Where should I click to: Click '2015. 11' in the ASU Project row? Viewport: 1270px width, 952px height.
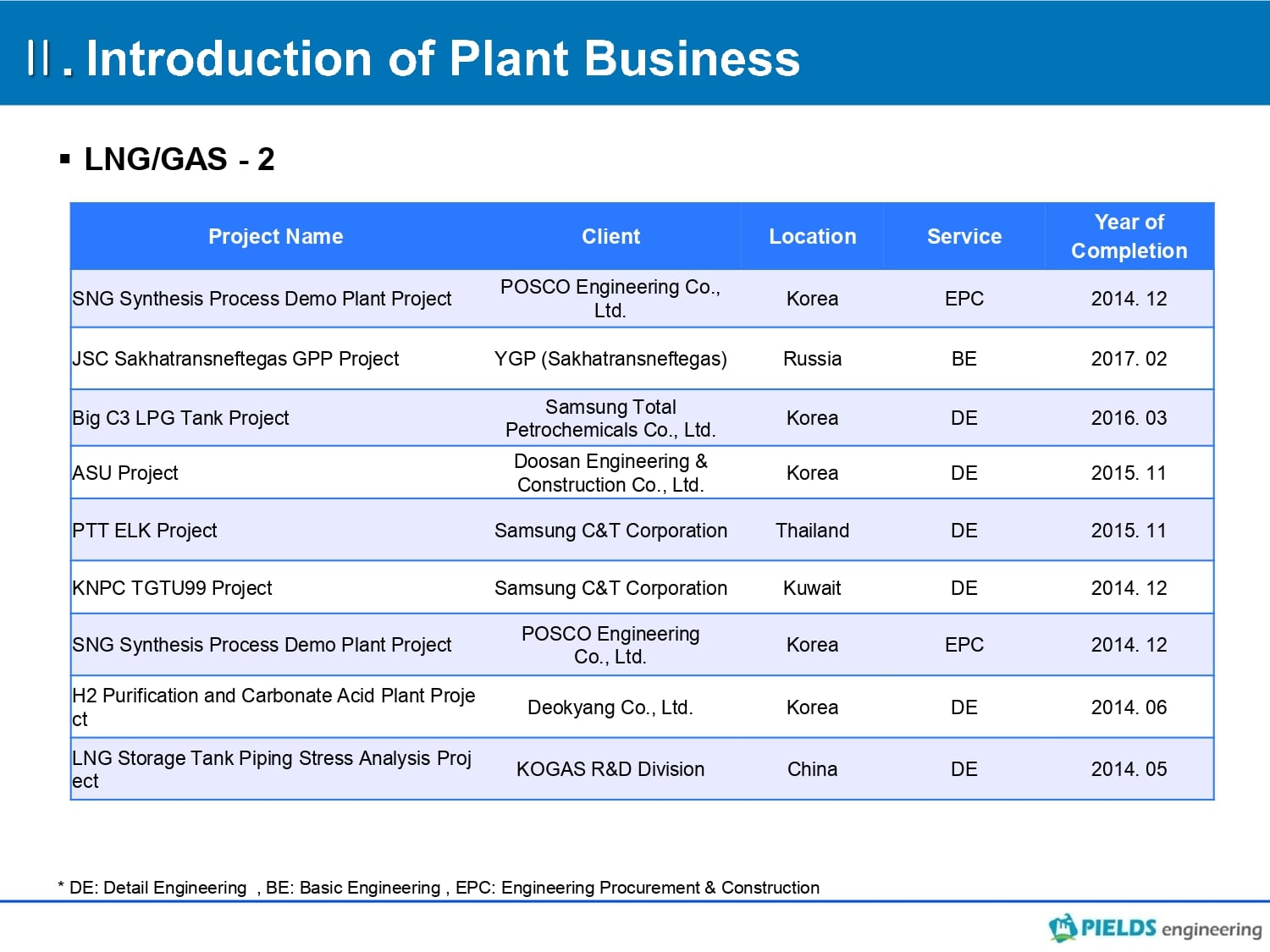pos(1129,473)
